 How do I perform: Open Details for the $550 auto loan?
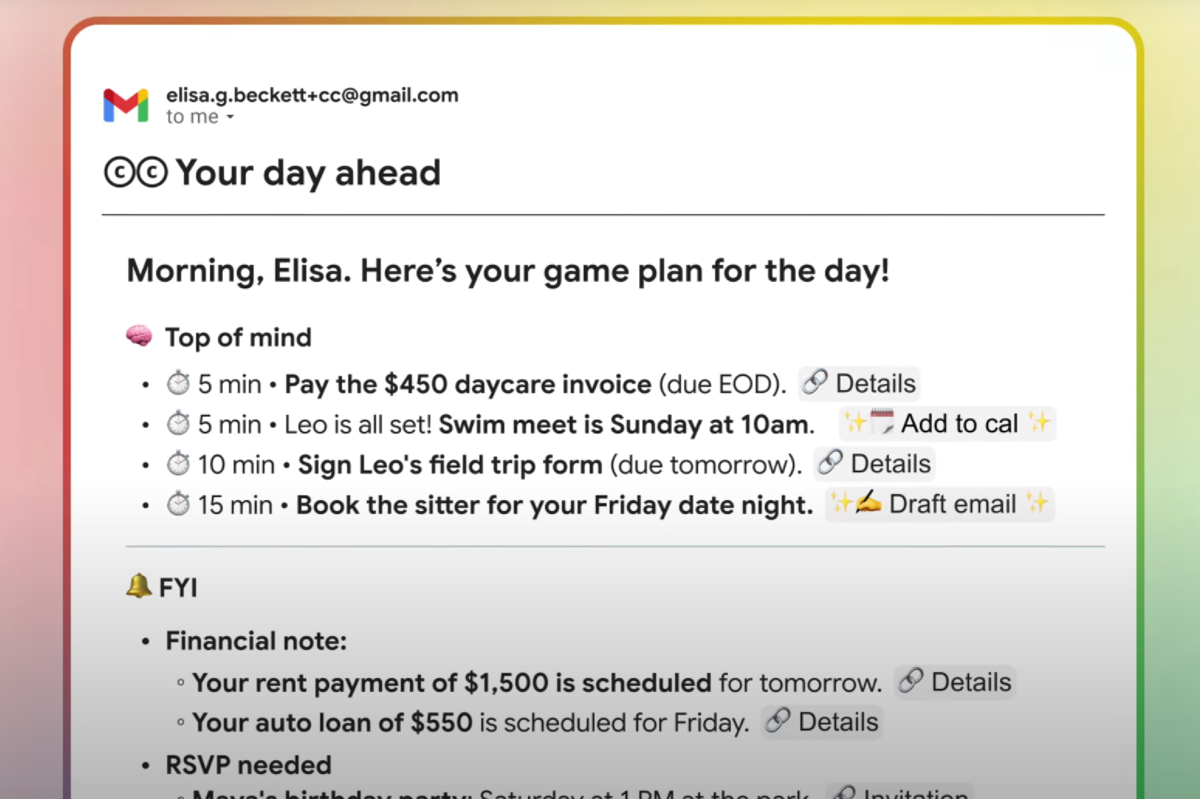point(822,723)
